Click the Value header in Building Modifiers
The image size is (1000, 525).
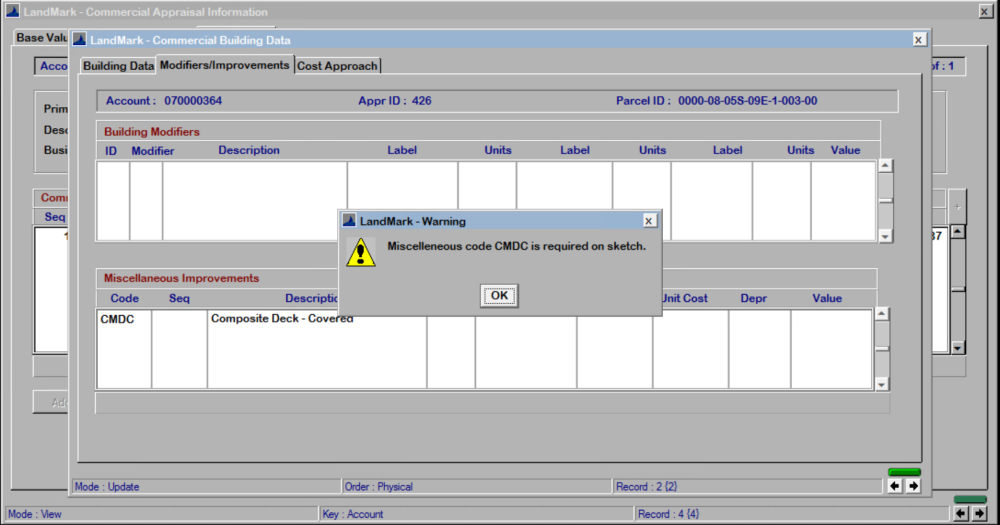point(845,150)
